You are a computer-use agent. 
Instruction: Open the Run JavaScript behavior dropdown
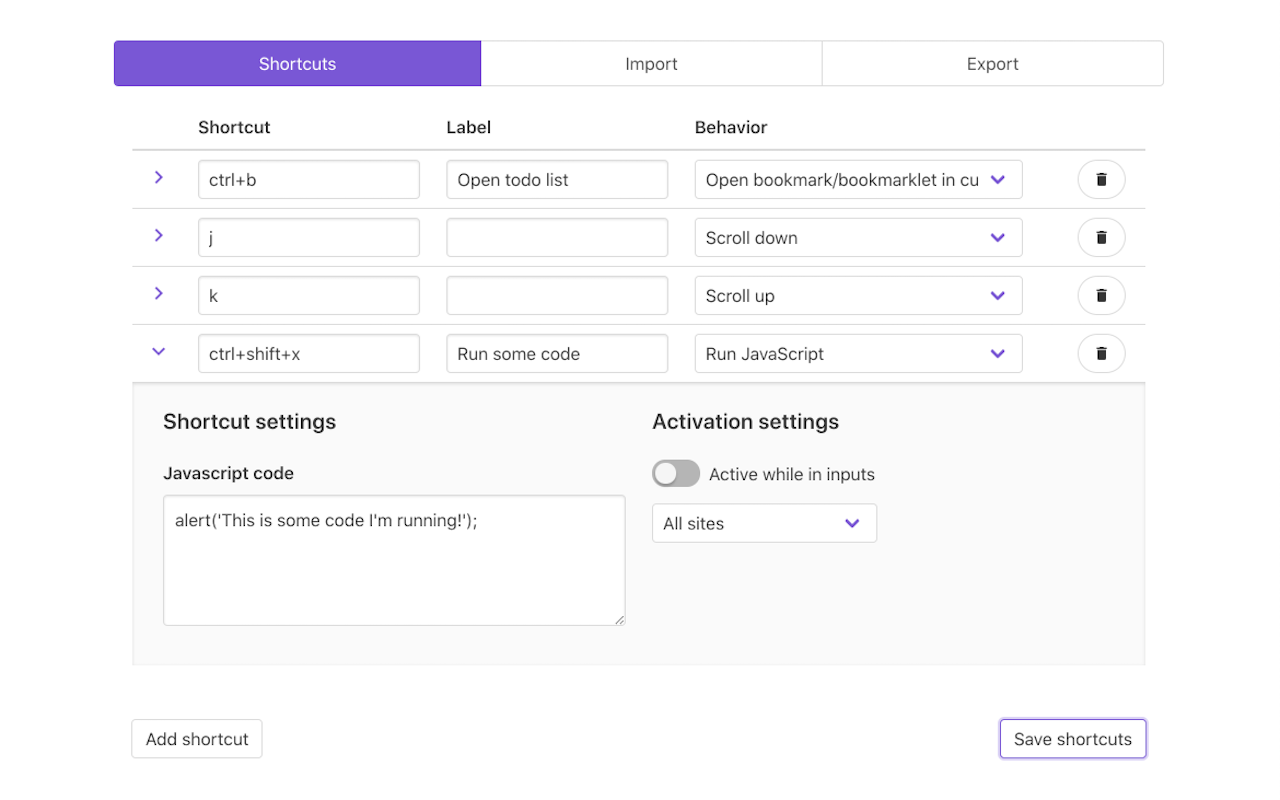pos(858,353)
